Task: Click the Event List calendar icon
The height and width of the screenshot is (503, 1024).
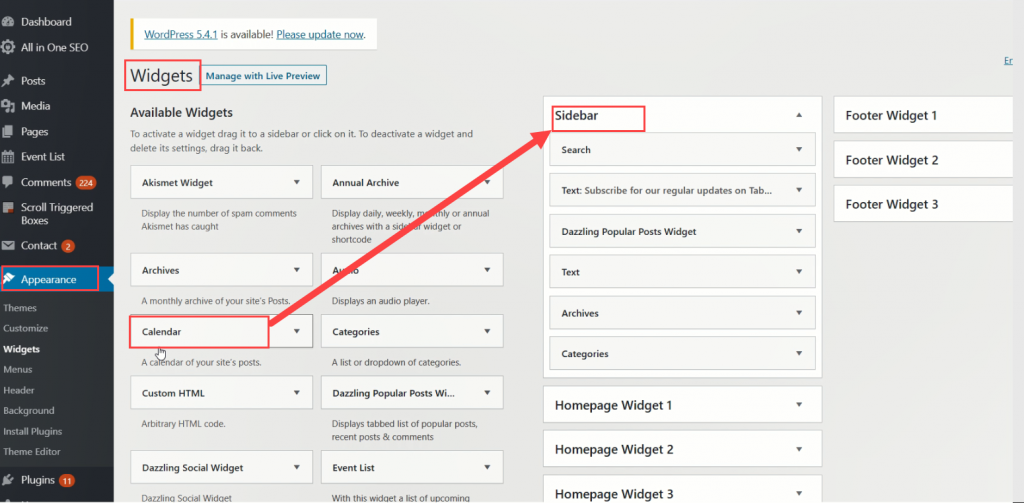Action: 8,157
